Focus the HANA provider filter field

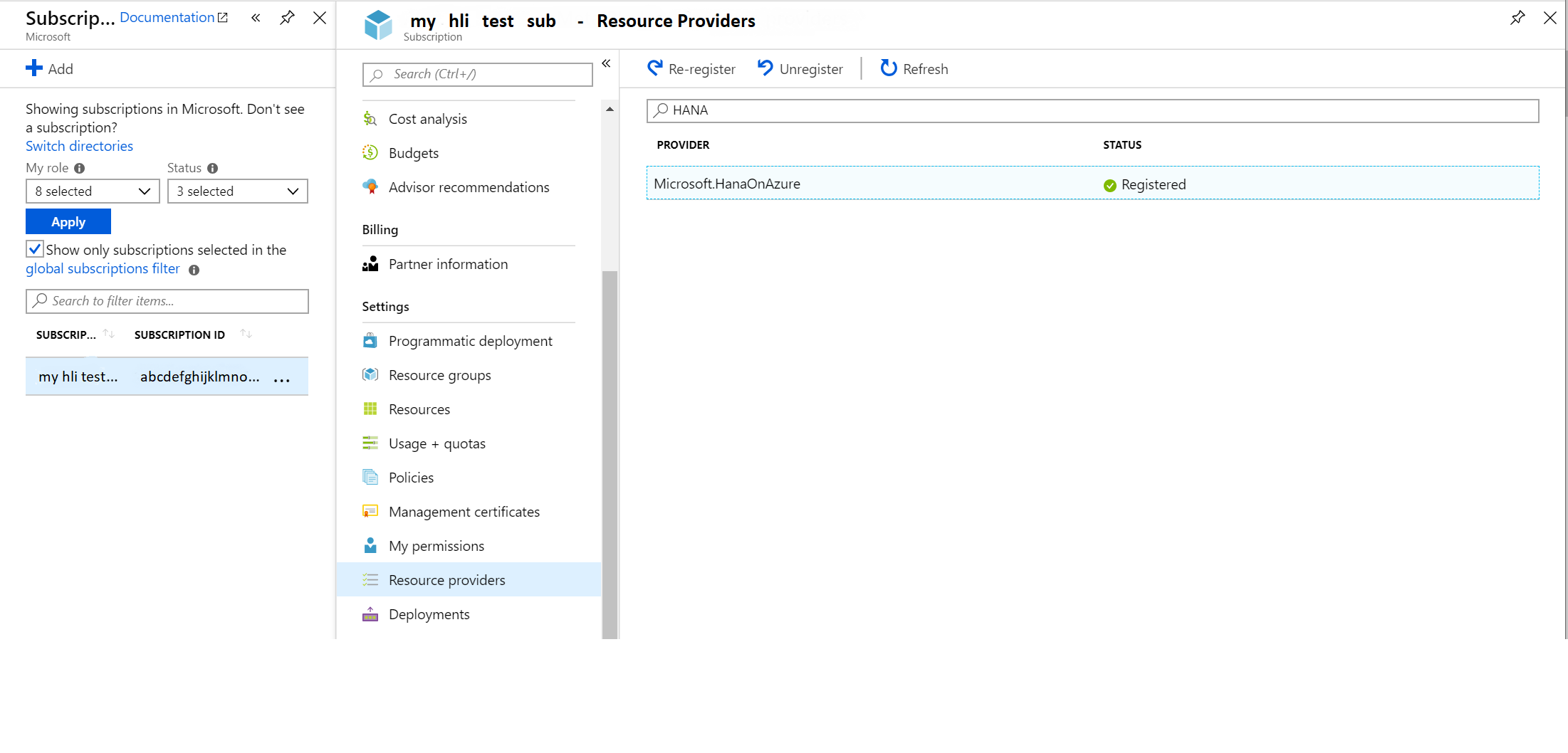1092,110
